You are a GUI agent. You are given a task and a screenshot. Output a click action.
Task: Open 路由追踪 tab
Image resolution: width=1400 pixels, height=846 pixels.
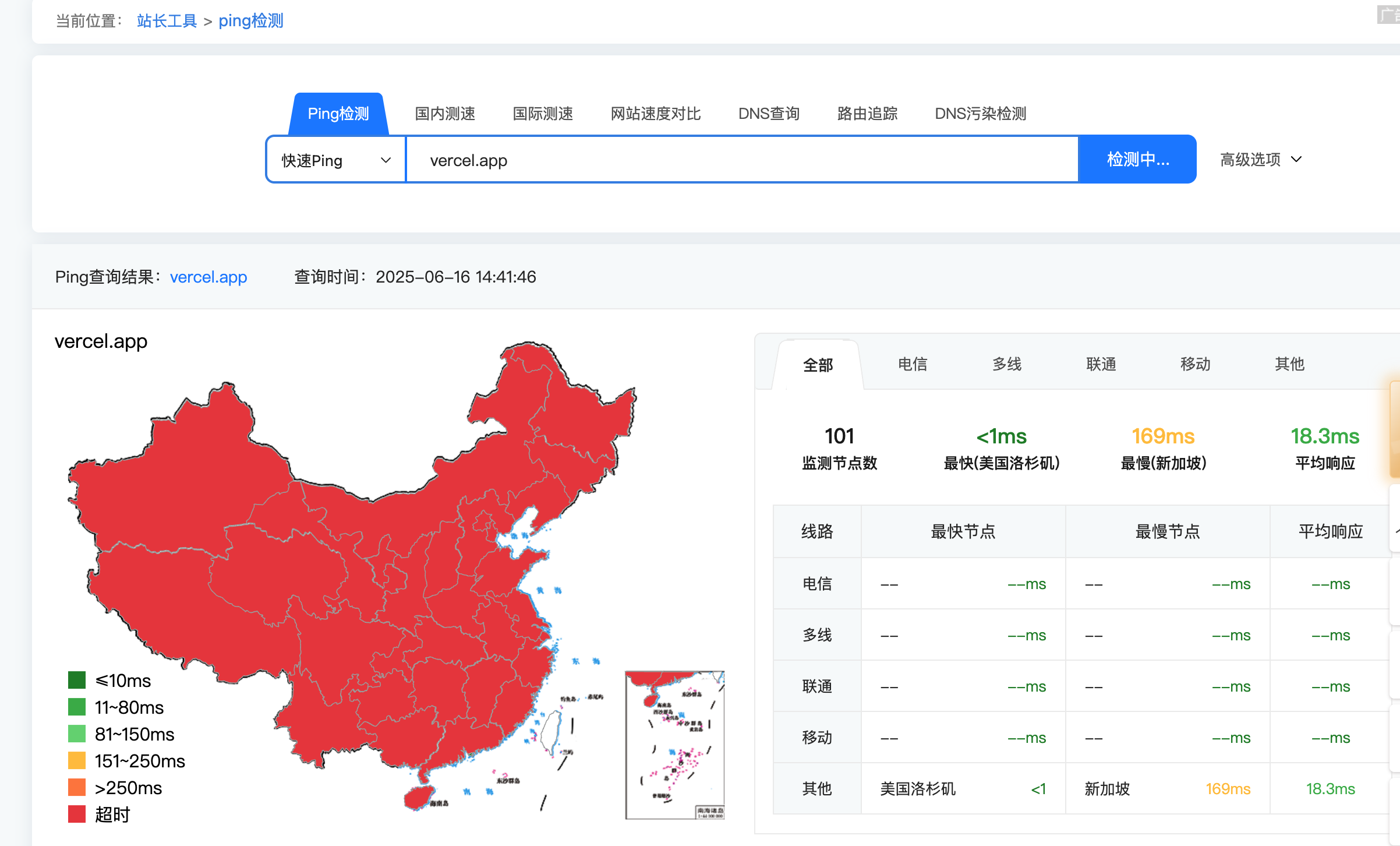click(867, 114)
